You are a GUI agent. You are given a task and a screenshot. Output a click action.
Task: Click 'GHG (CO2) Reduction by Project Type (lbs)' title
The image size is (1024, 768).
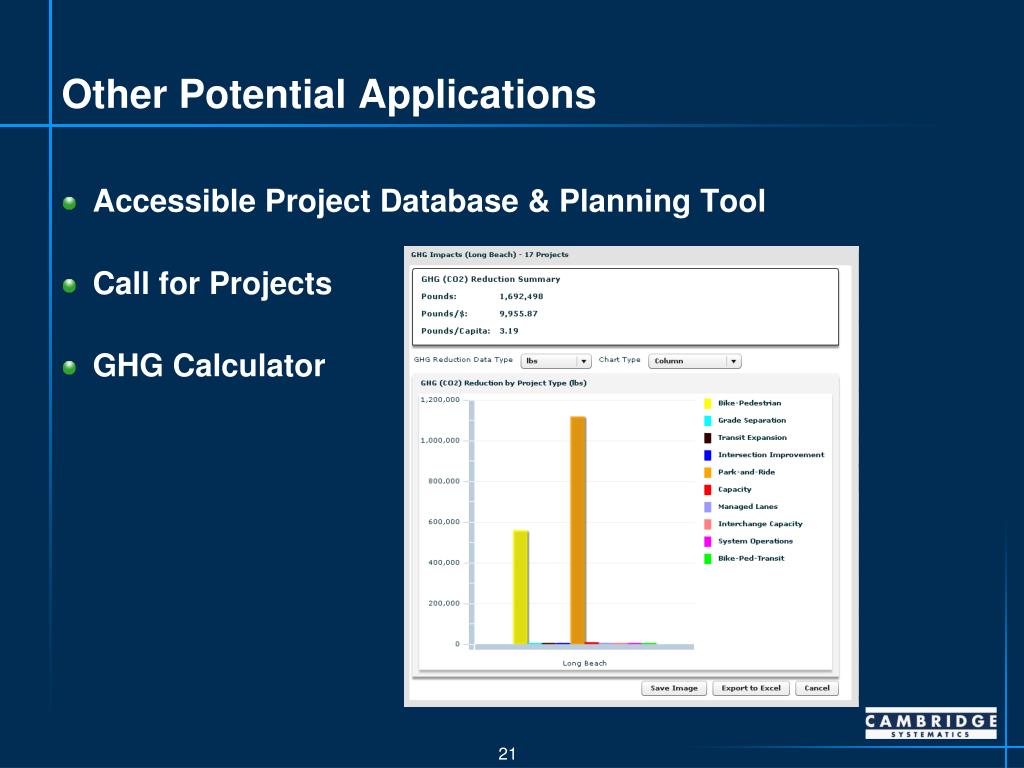tap(504, 383)
